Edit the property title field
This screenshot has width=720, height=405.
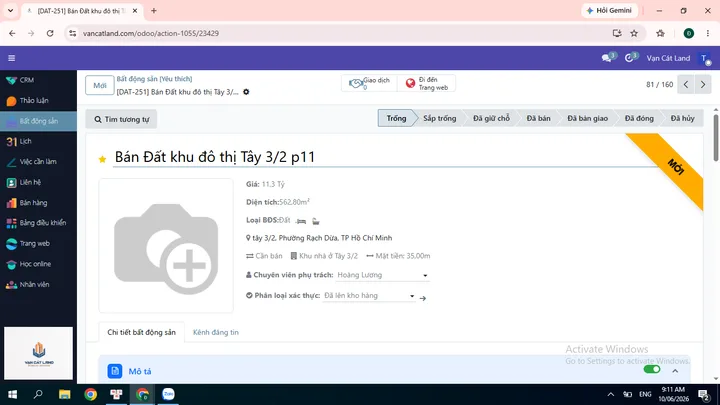point(386,157)
